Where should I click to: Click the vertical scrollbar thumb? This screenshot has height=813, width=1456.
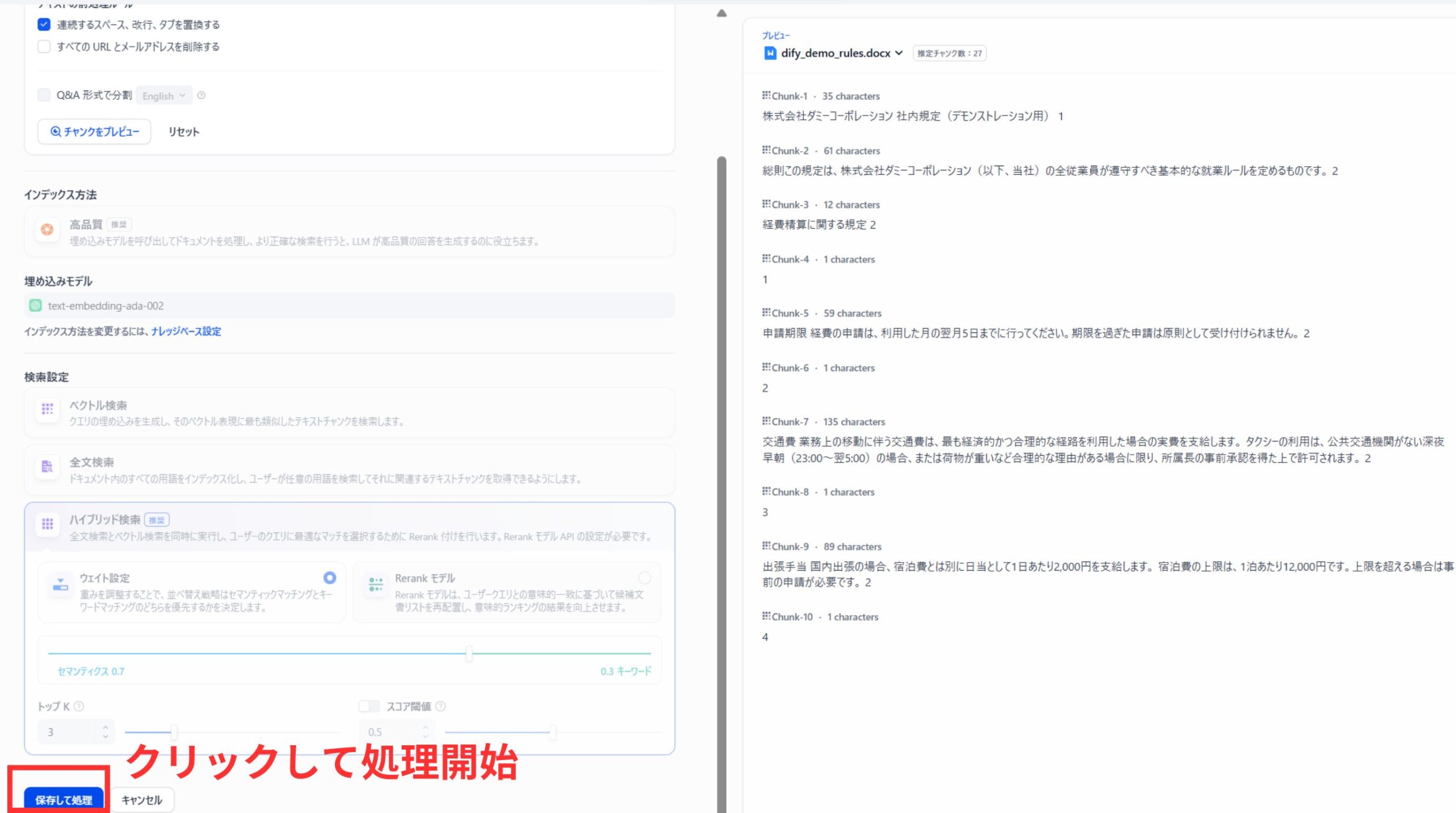722,484
